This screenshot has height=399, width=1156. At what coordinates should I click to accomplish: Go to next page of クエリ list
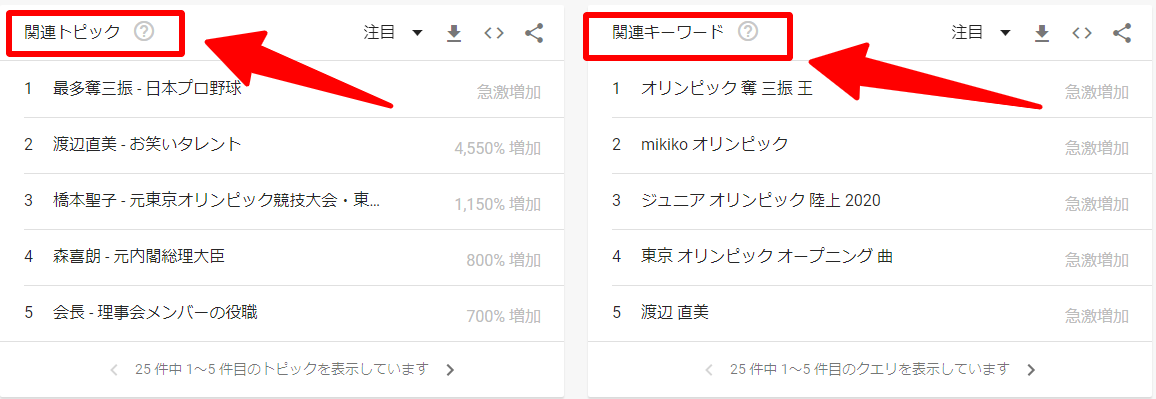coord(1031,370)
